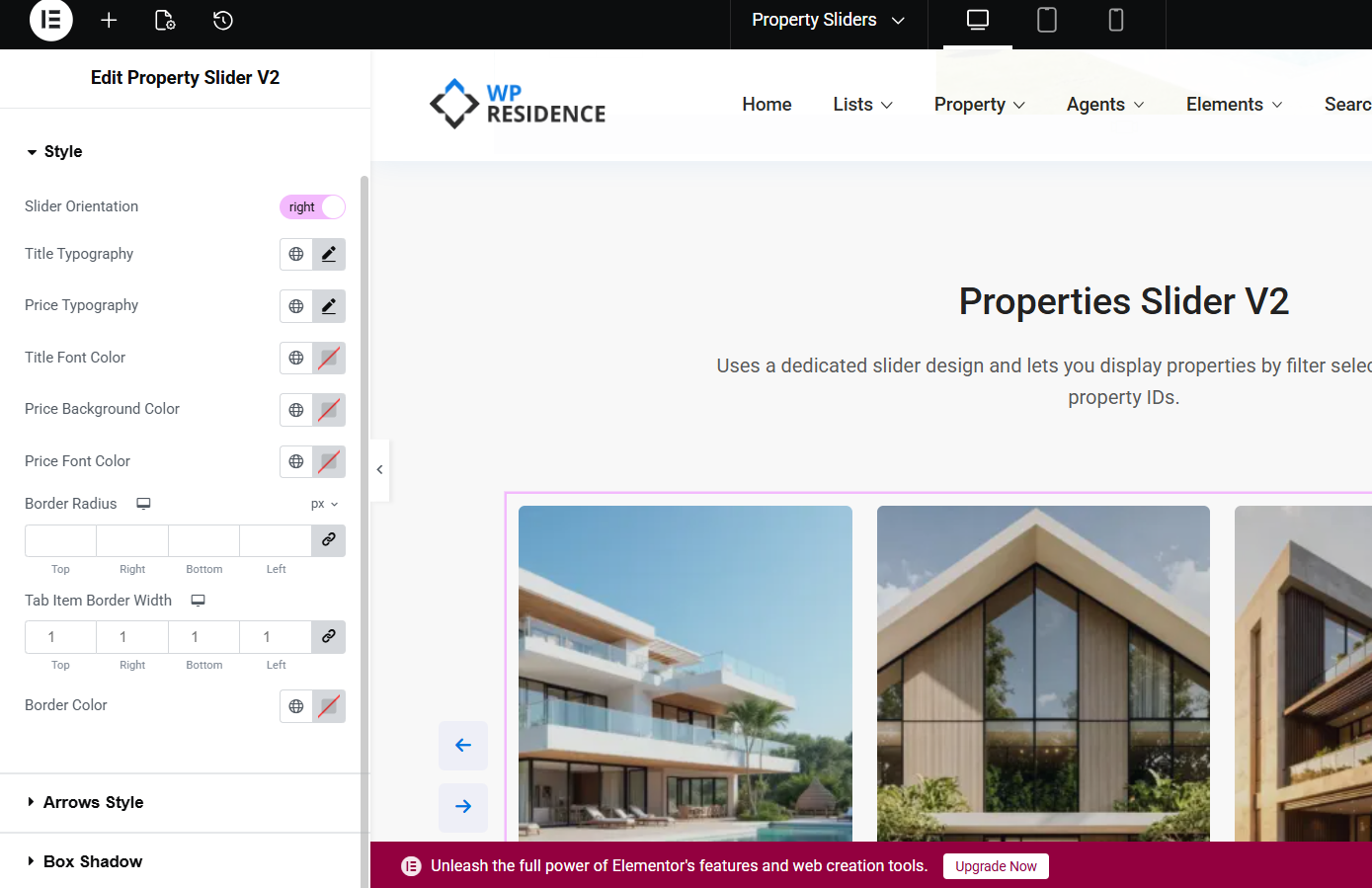Click globe icon for Price Typography
This screenshot has height=888, width=1372.
(x=296, y=306)
